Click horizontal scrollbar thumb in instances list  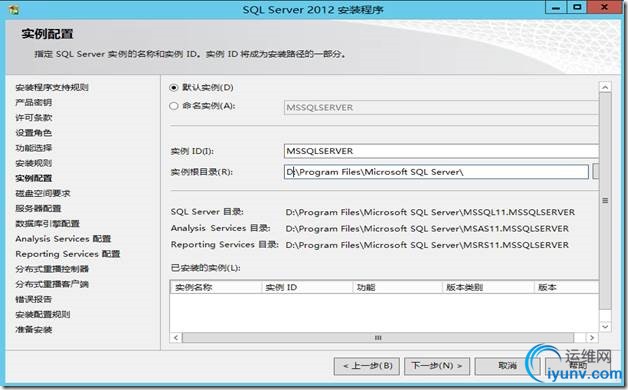click(378, 338)
